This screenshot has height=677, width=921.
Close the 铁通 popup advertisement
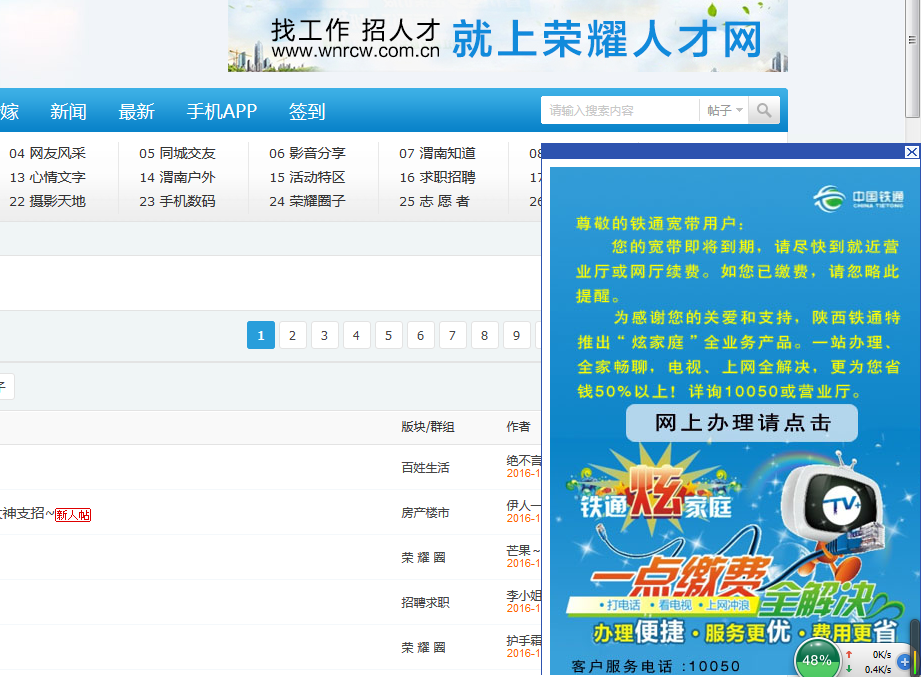click(911, 152)
